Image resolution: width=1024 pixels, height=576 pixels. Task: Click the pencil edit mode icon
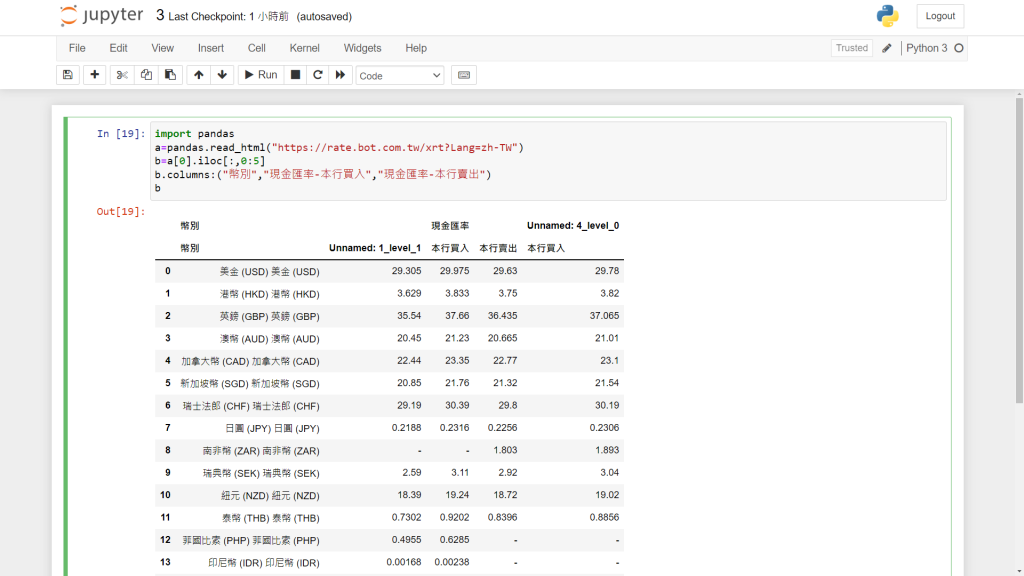[x=886, y=48]
